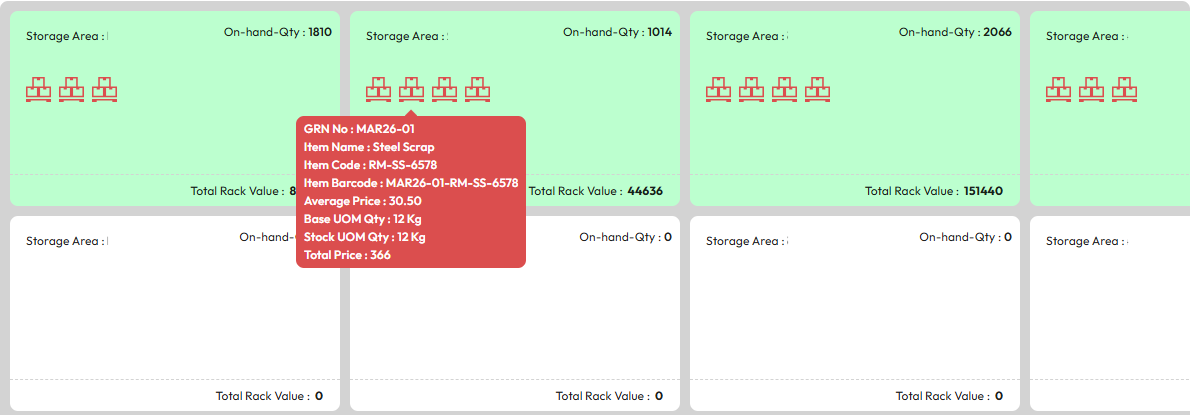
Task: Click the On-hand-Qty 1810 label
Action: point(277,32)
